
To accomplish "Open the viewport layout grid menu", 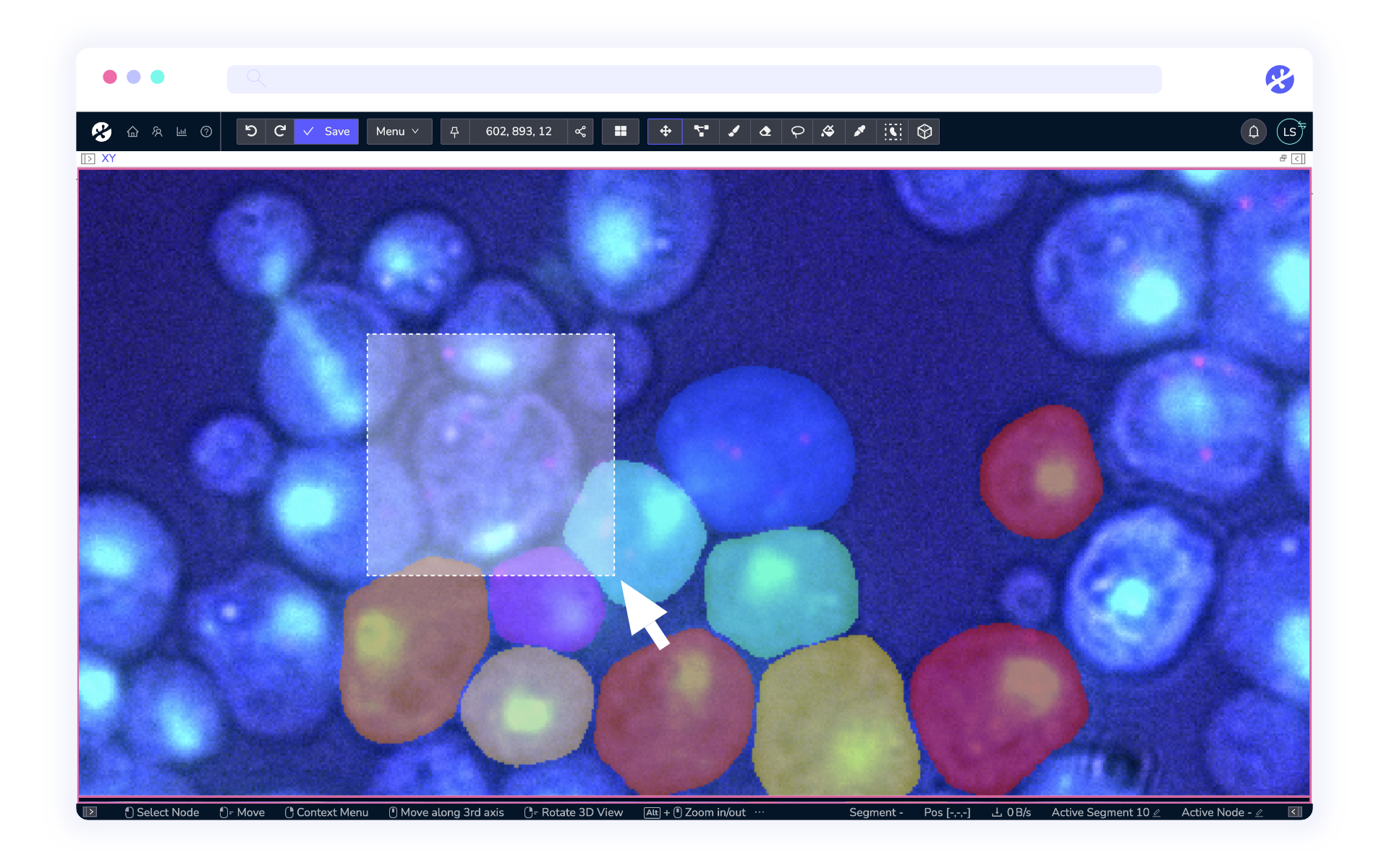I will [620, 131].
